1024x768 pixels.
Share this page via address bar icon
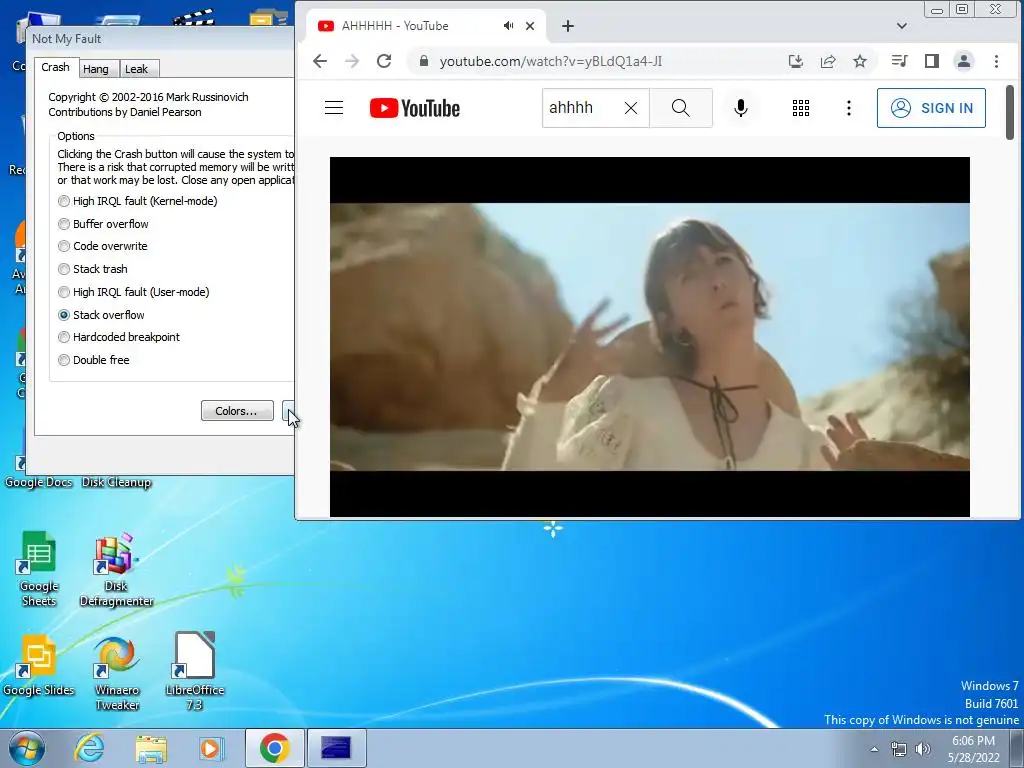pos(828,61)
